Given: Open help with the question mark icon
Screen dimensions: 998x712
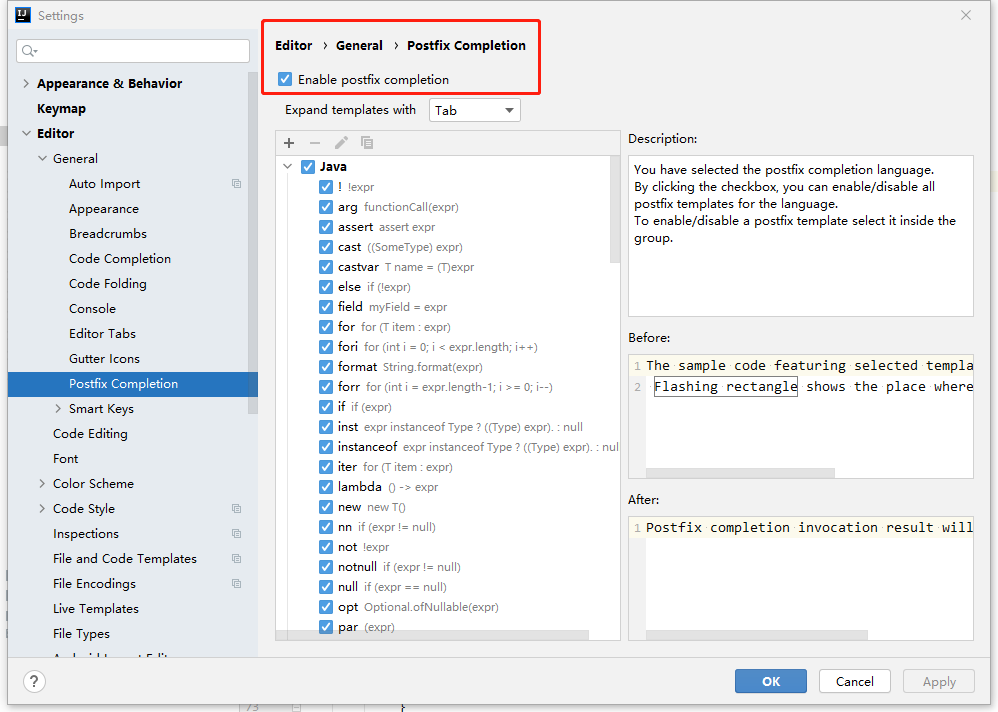Looking at the screenshot, I should coord(35,681).
